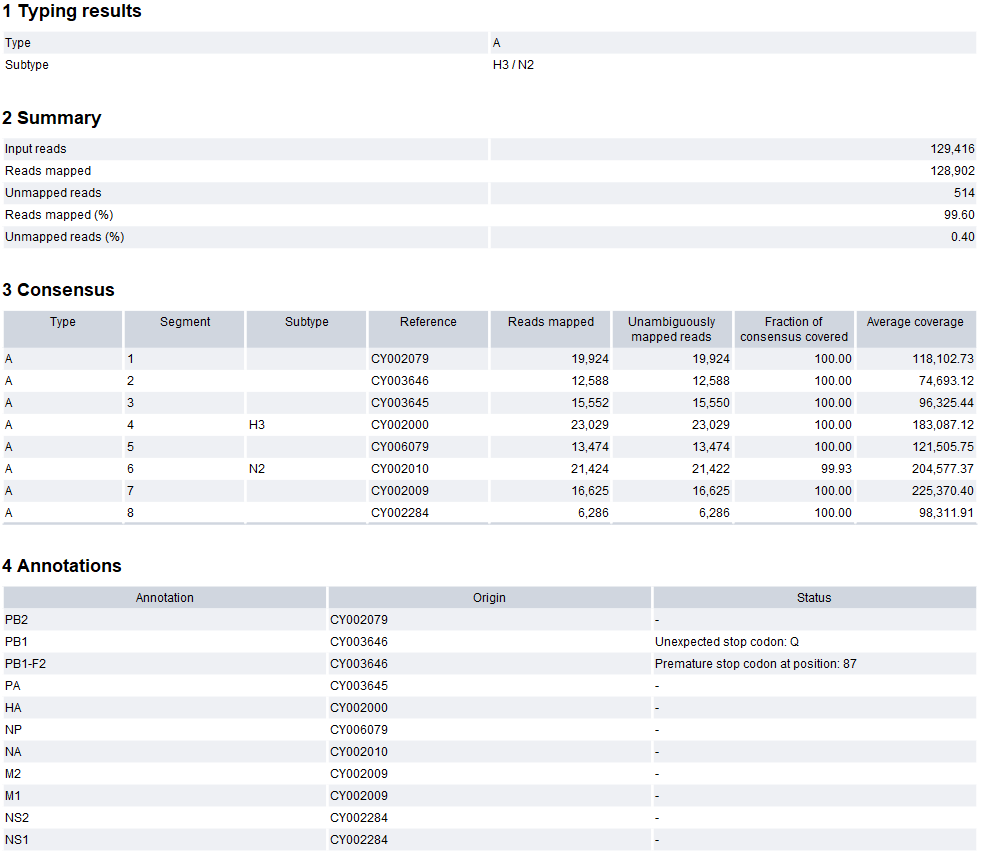The image size is (982, 856).
Task: Select the average coverage value 118,102.73
Action: tap(943, 359)
